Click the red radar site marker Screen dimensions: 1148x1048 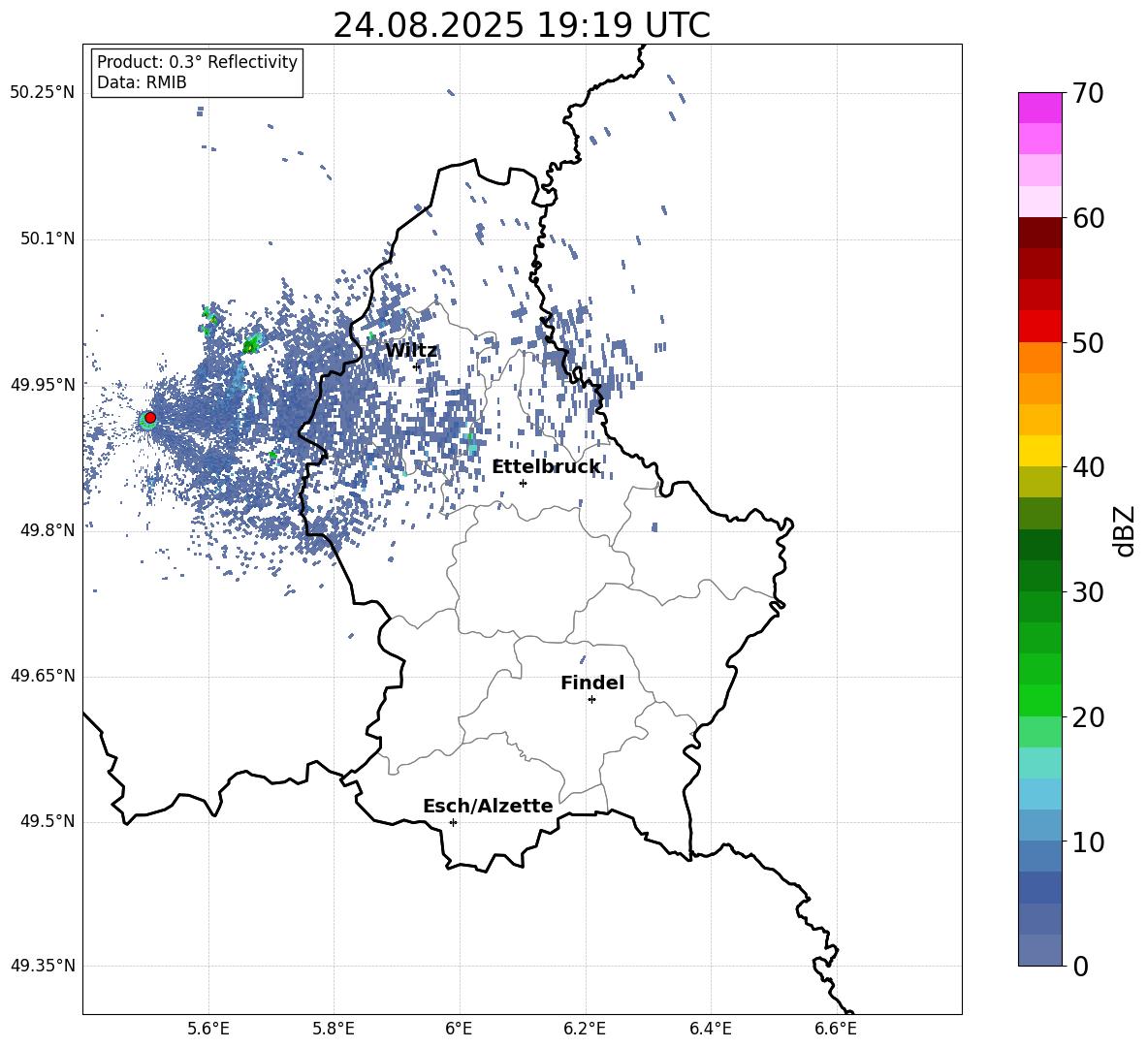(x=150, y=418)
